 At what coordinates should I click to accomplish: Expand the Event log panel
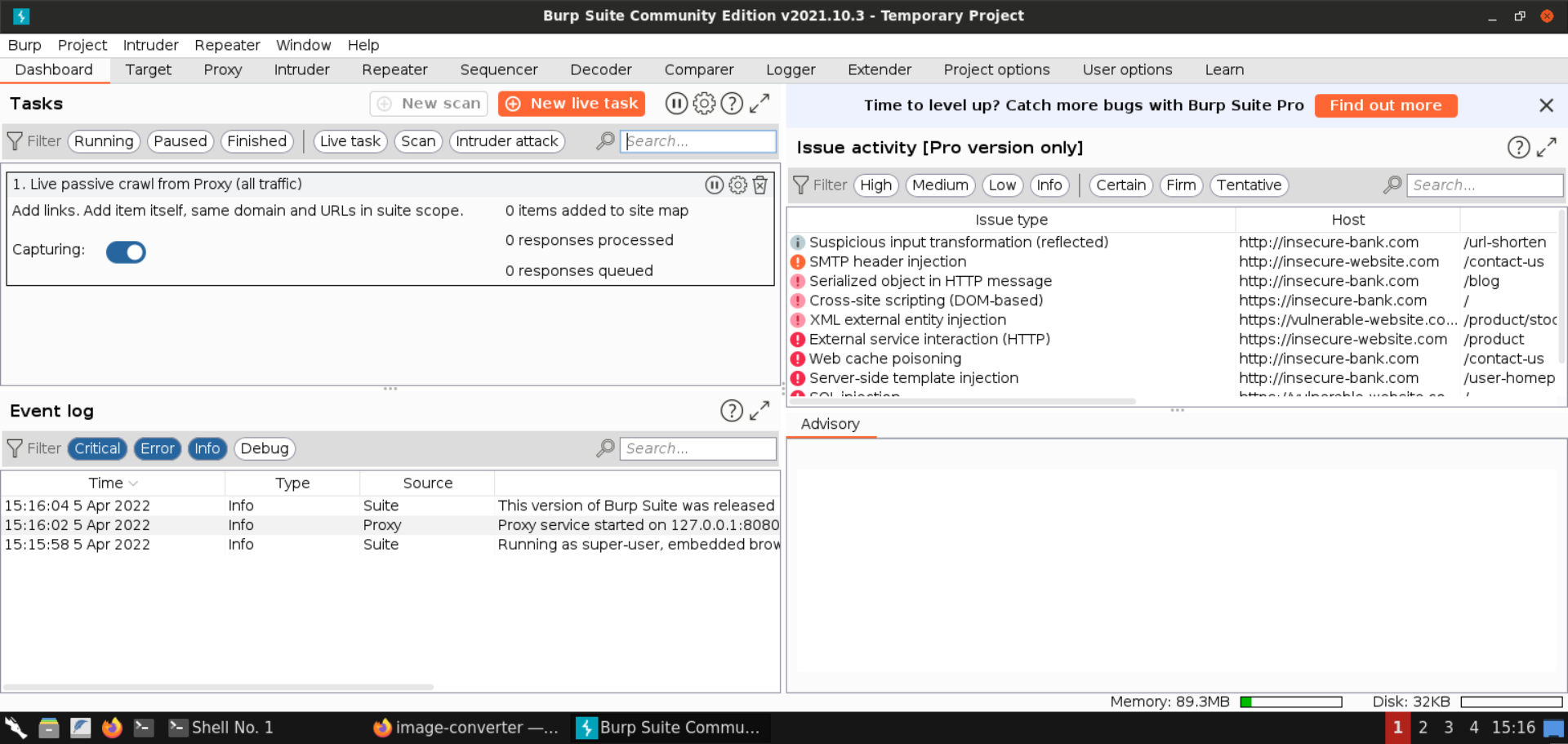(x=759, y=411)
